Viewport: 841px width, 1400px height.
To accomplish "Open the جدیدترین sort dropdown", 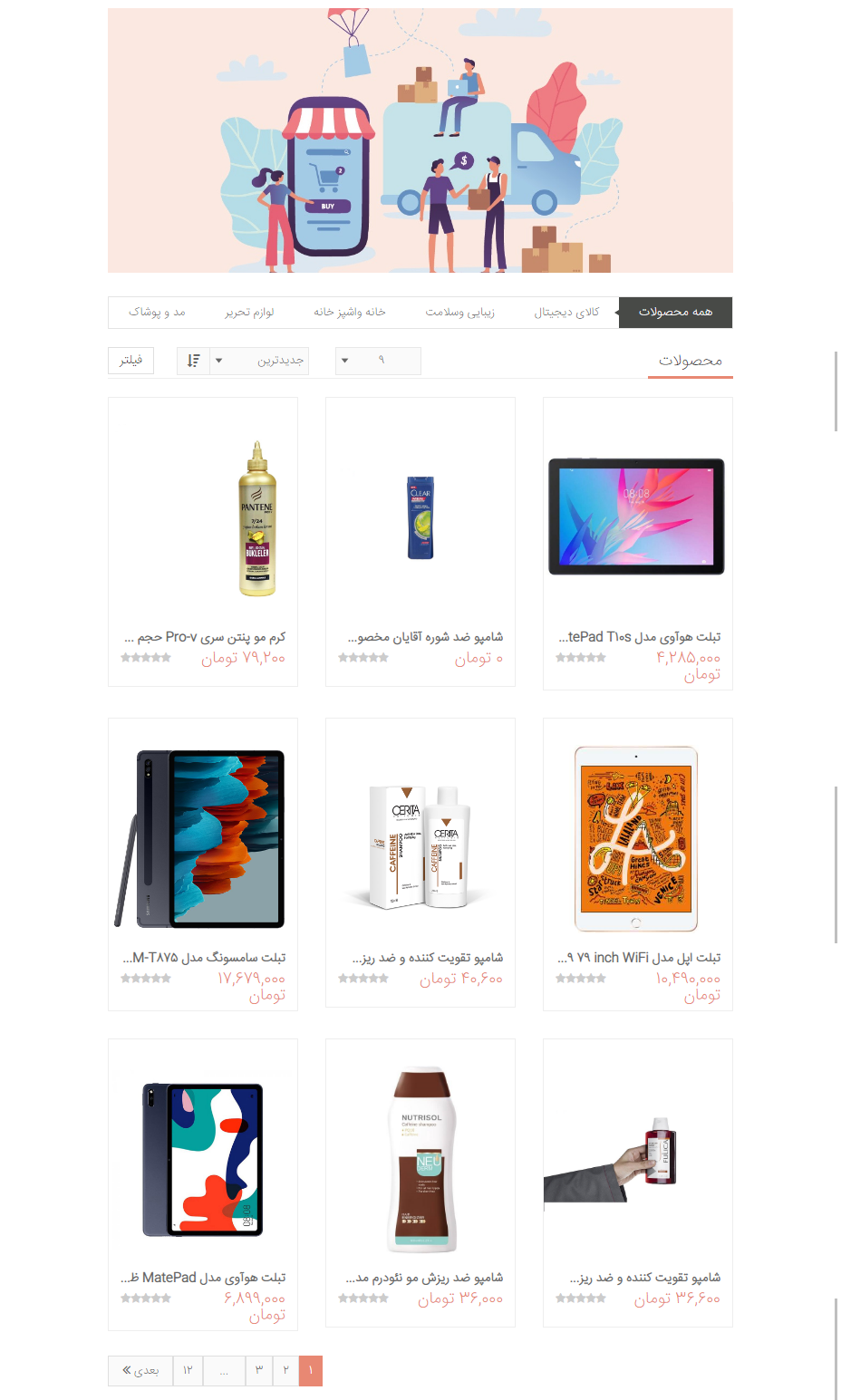I will pyautogui.click(x=258, y=361).
